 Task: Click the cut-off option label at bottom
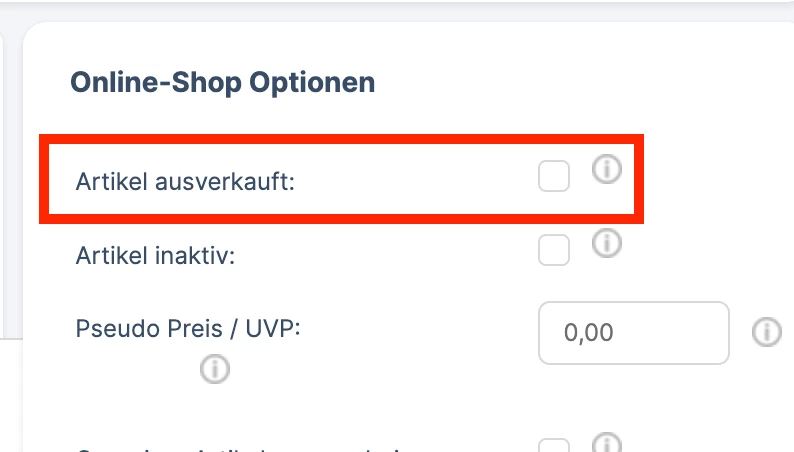click(243, 449)
